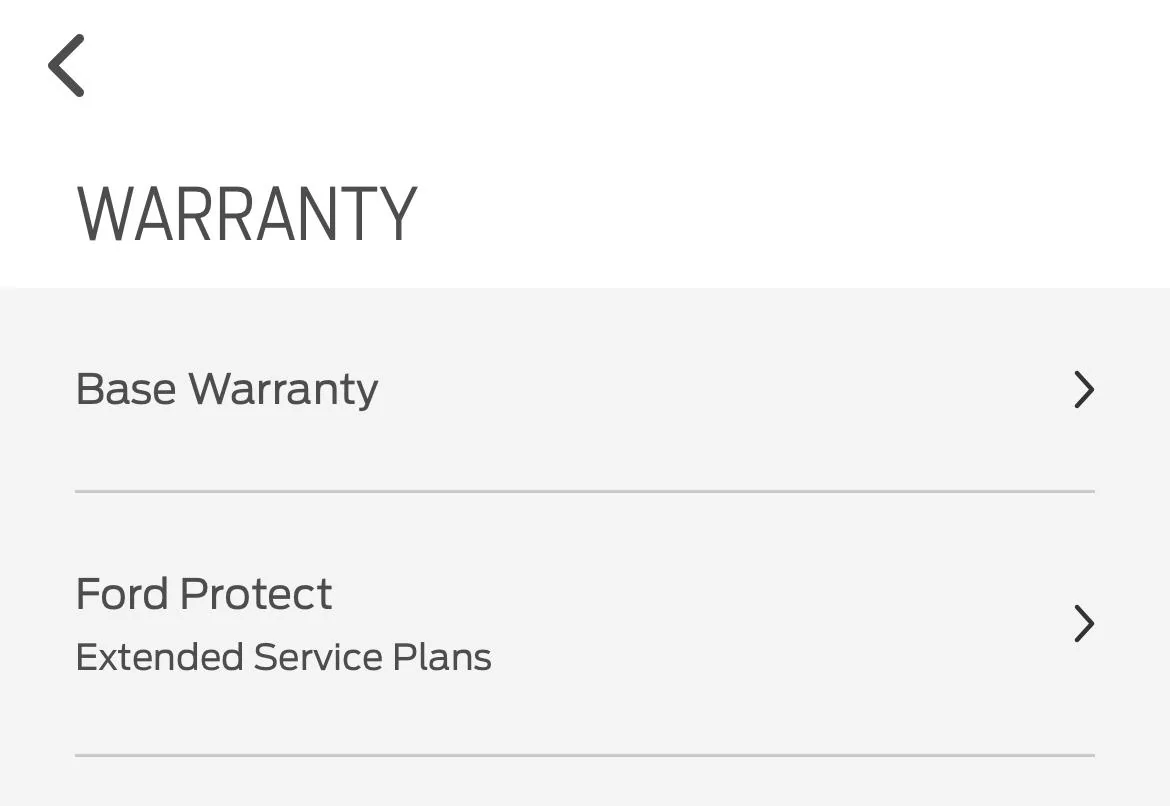This screenshot has height=806, width=1170.
Task: Select the Base Warranty list item
Action: [585, 389]
